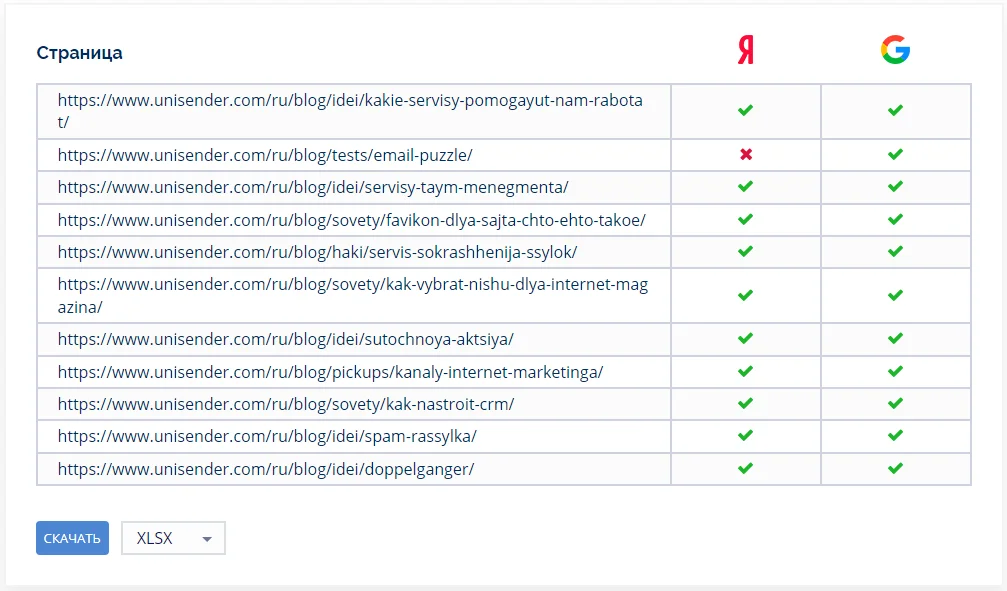Open the idei/doppelganger page link
The height and width of the screenshot is (591, 1007).
pyautogui.click(x=265, y=469)
